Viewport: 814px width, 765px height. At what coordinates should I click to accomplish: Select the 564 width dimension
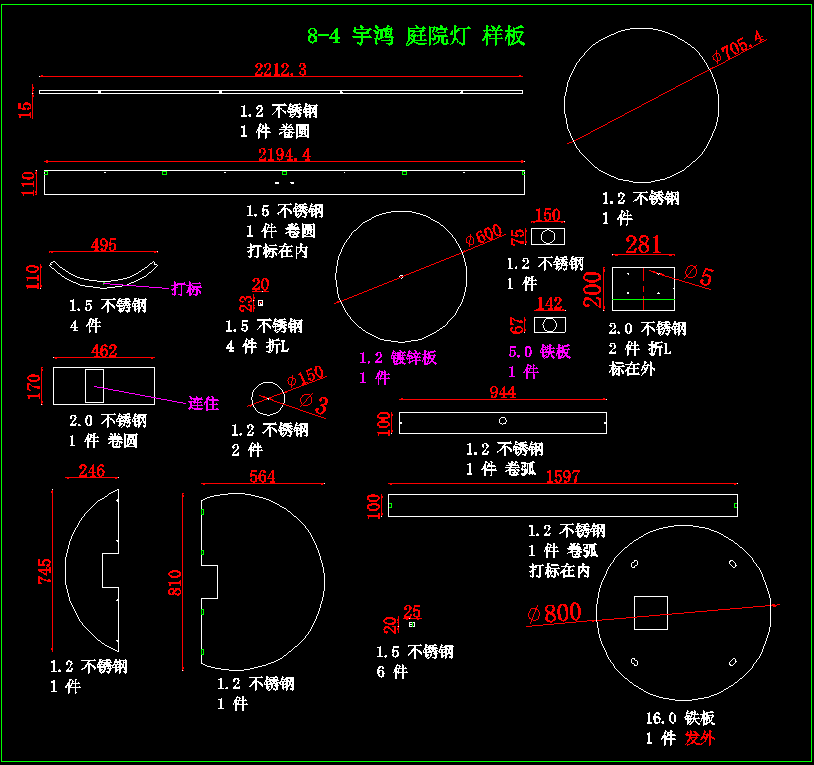coord(262,477)
